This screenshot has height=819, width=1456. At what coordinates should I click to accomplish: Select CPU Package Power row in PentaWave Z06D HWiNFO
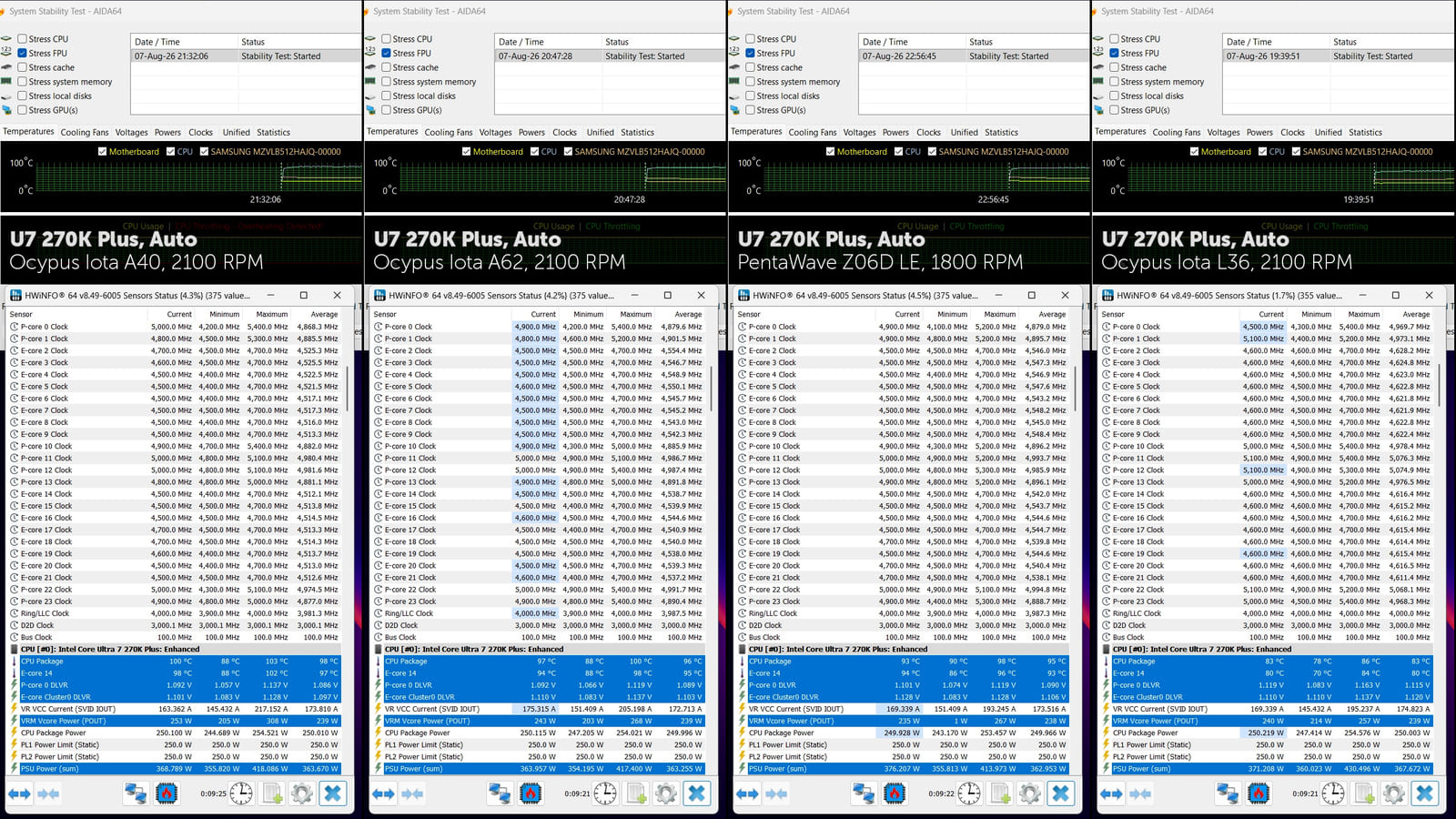tap(902, 733)
